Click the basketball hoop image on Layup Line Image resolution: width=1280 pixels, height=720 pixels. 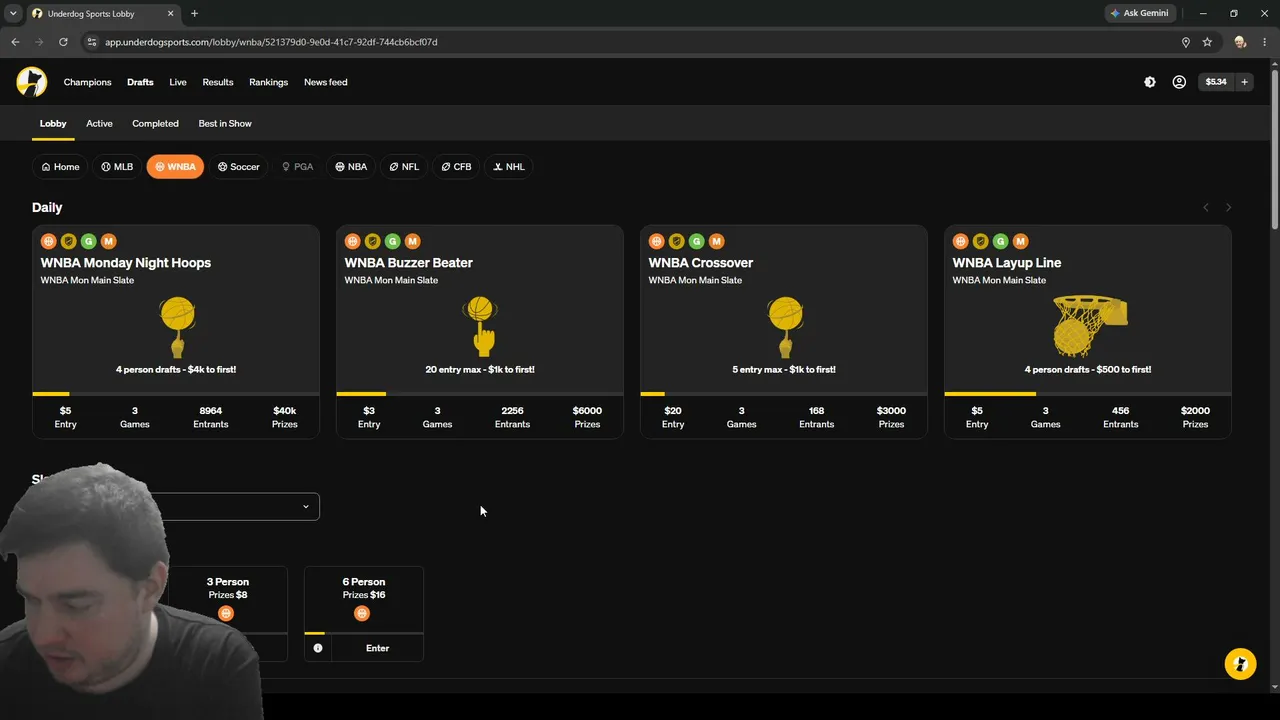pos(1090,326)
